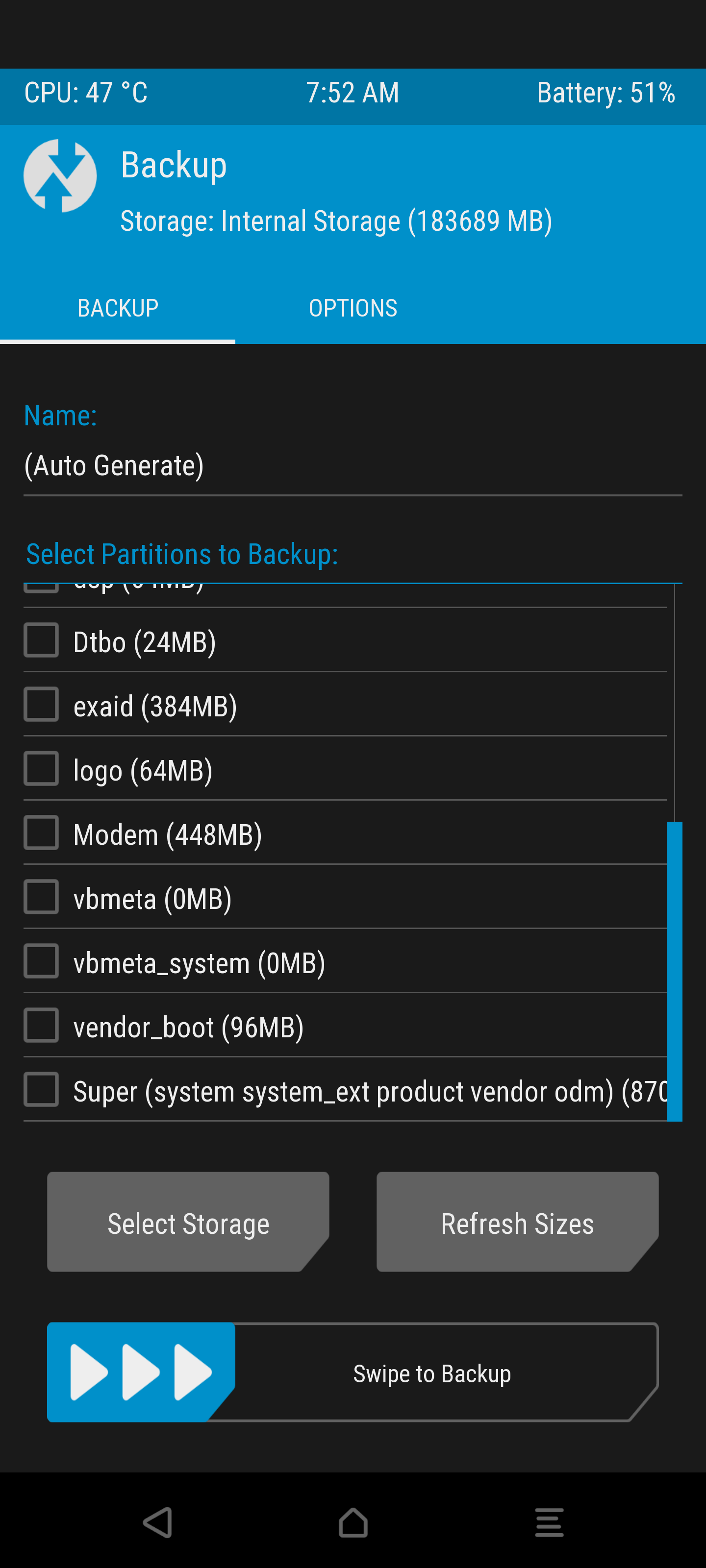
Task: Tap the swipe arrows slider handle
Action: [x=141, y=1372]
